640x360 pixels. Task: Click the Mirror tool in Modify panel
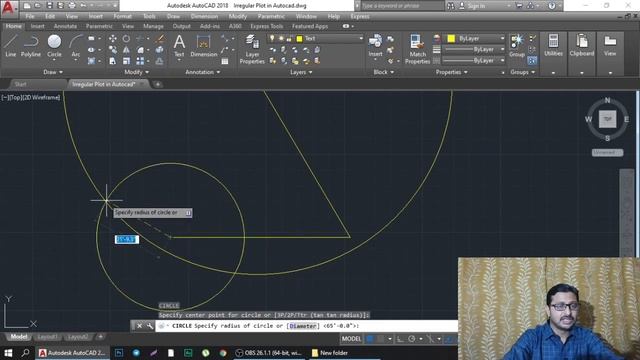[x=126, y=50]
